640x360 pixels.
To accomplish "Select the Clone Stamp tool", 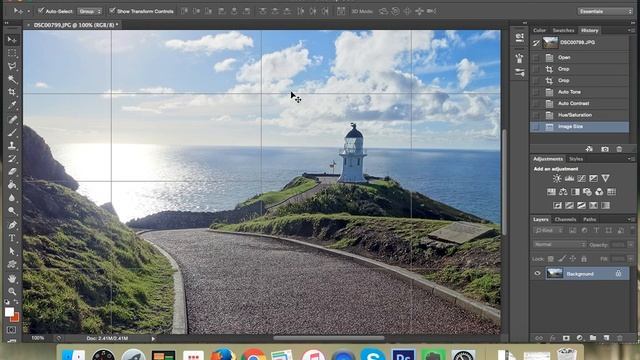I will pos(12,145).
